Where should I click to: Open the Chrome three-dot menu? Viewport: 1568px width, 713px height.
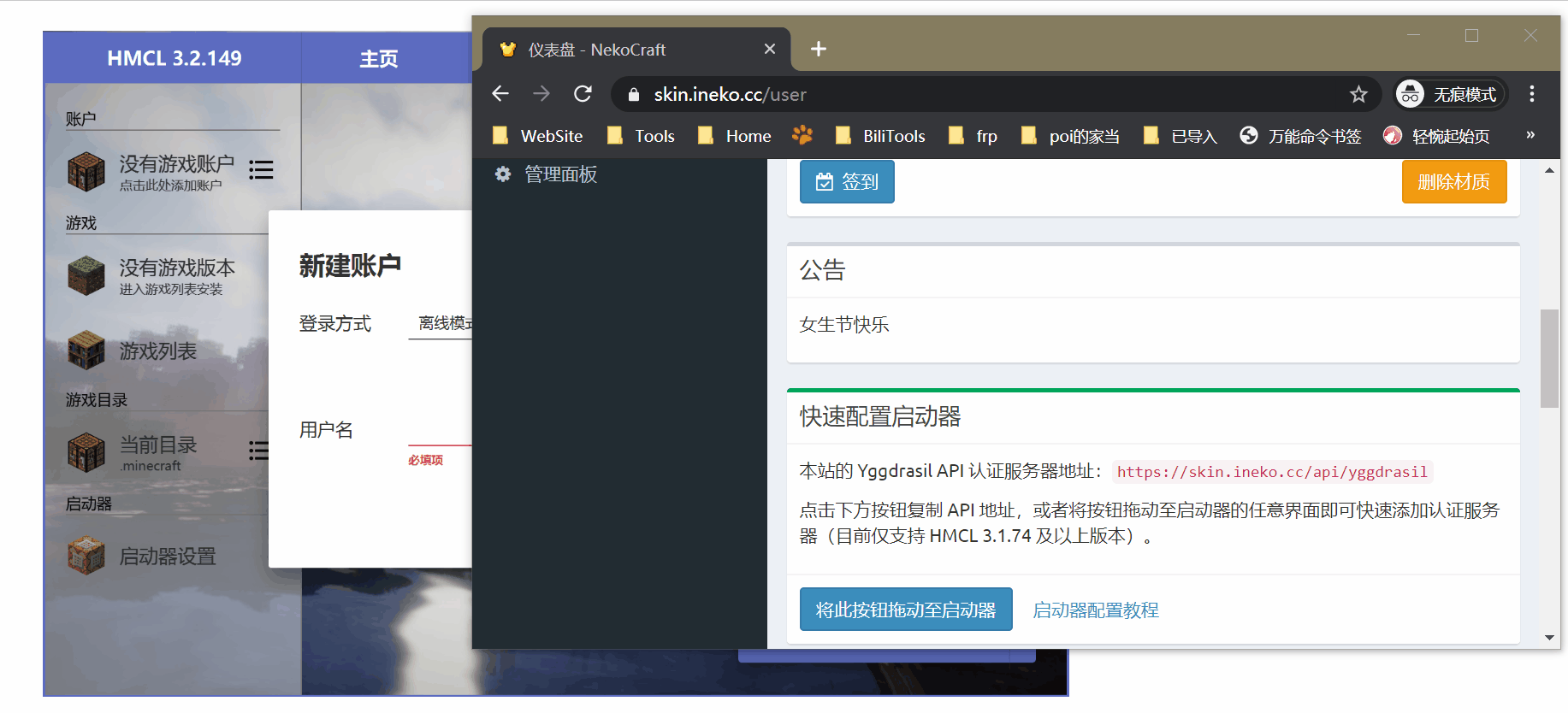point(1531,94)
